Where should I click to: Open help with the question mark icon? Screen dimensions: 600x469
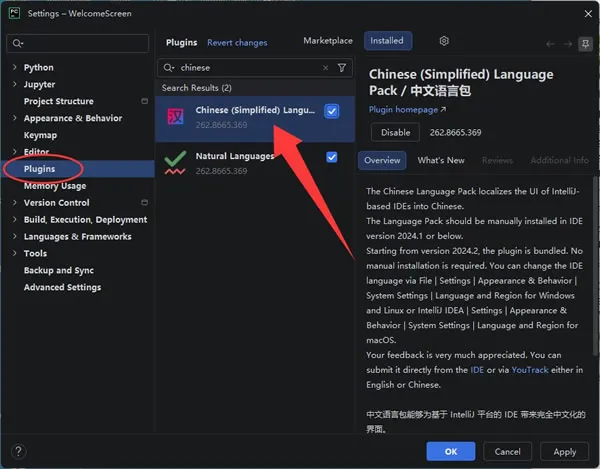pos(18,451)
